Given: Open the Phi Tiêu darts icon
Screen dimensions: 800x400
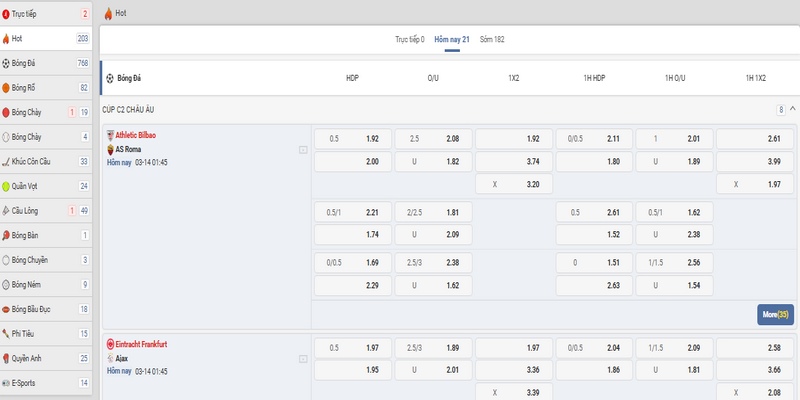Looking at the screenshot, I should 6,333.
